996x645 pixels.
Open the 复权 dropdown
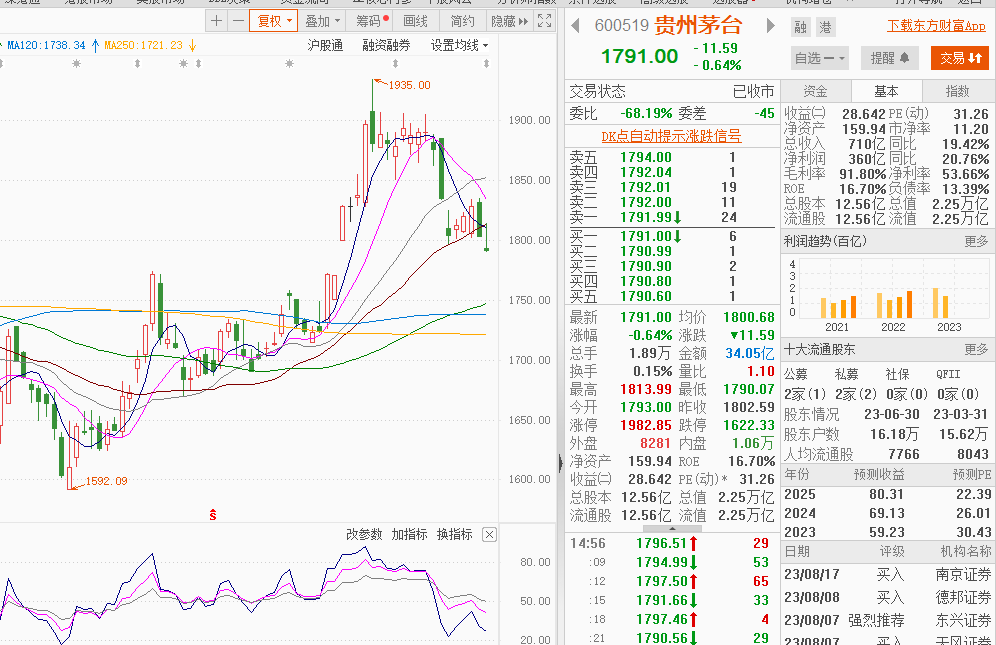(x=274, y=21)
